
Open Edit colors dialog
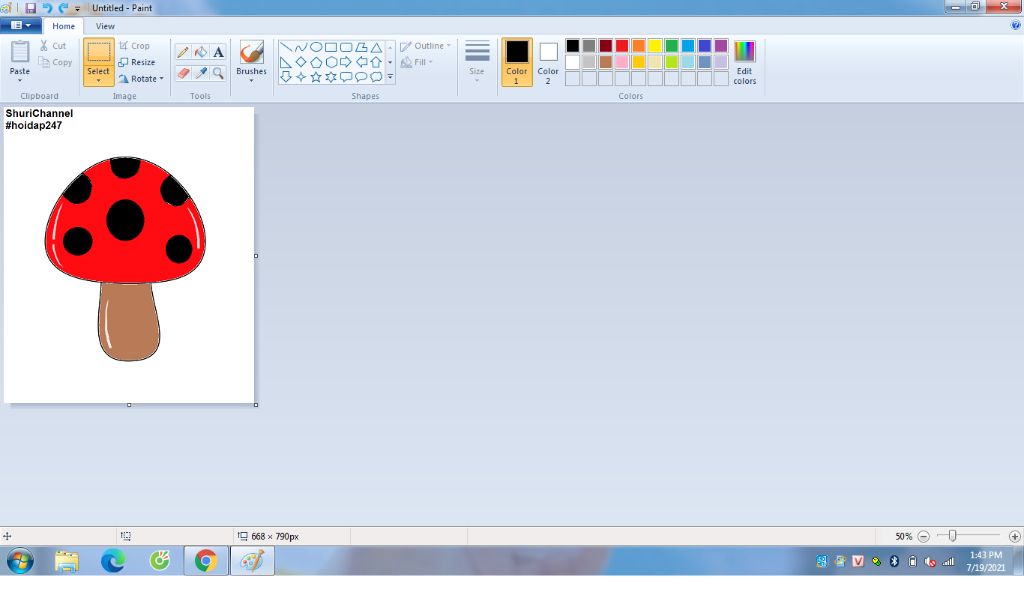[x=744, y=62]
